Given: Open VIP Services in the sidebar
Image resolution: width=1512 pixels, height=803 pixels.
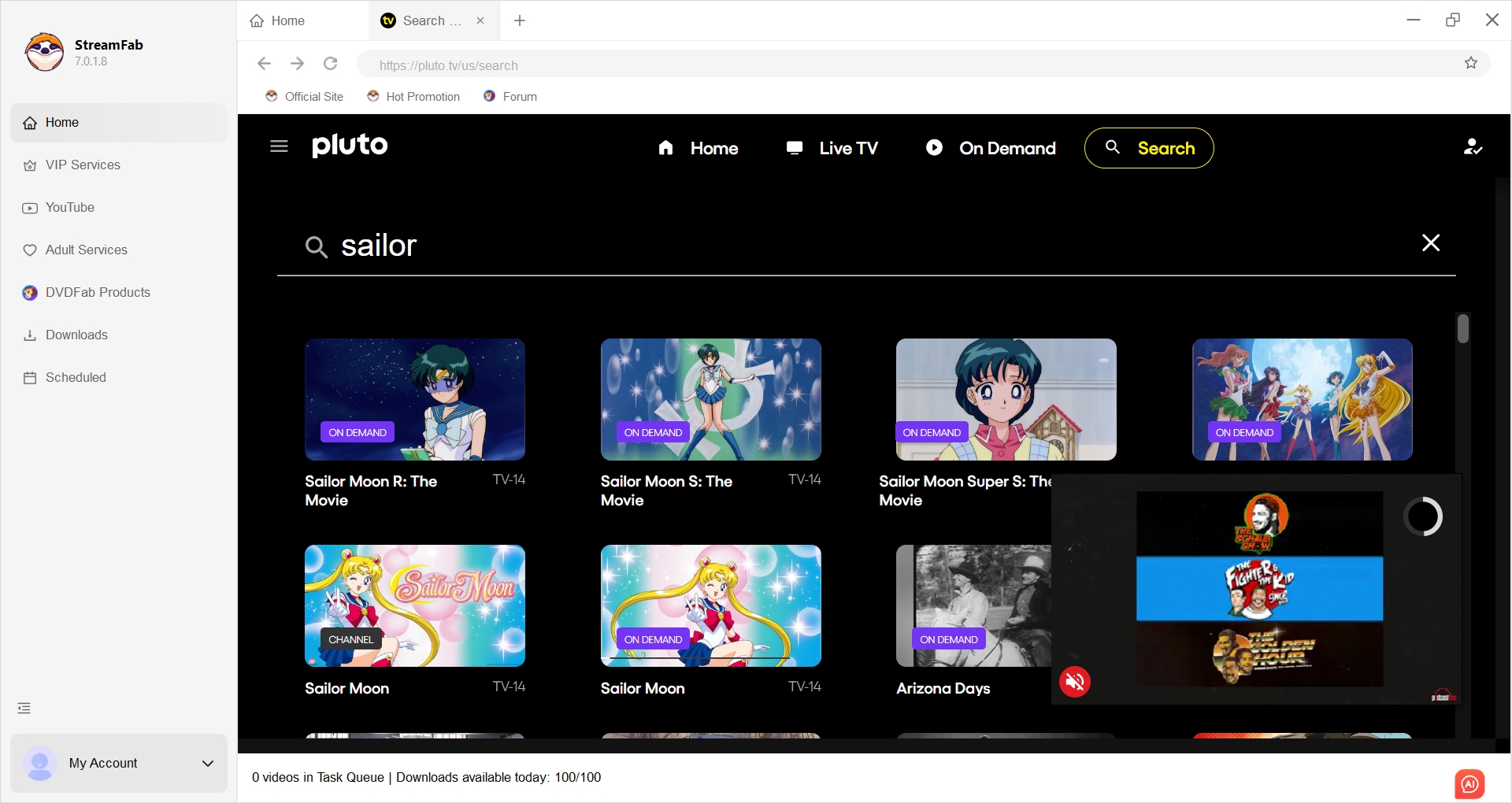Looking at the screenshot, I should point(119,165).
